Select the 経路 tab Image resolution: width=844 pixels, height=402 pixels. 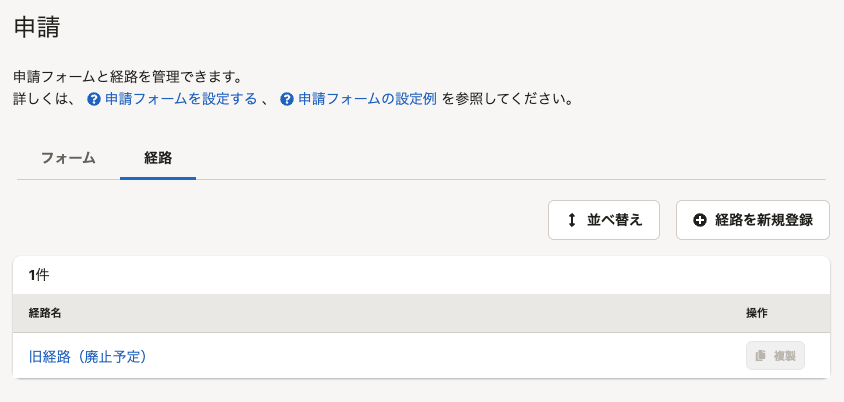(x=158, y=158)
